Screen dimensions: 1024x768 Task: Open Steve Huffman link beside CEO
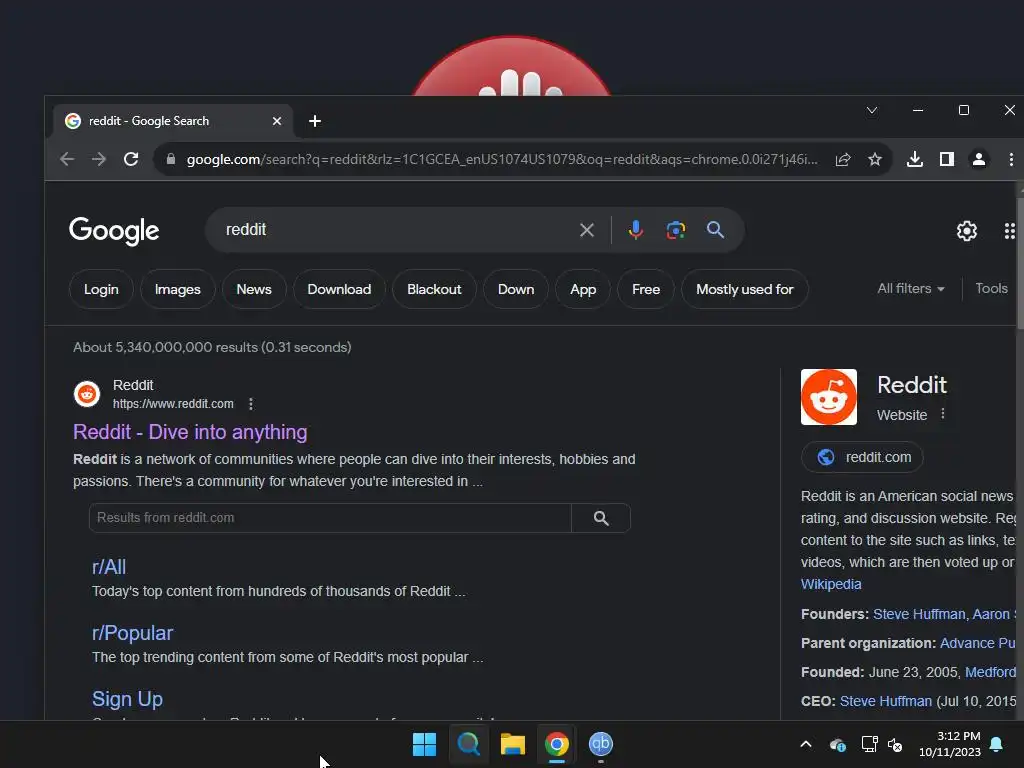(886, 701)
